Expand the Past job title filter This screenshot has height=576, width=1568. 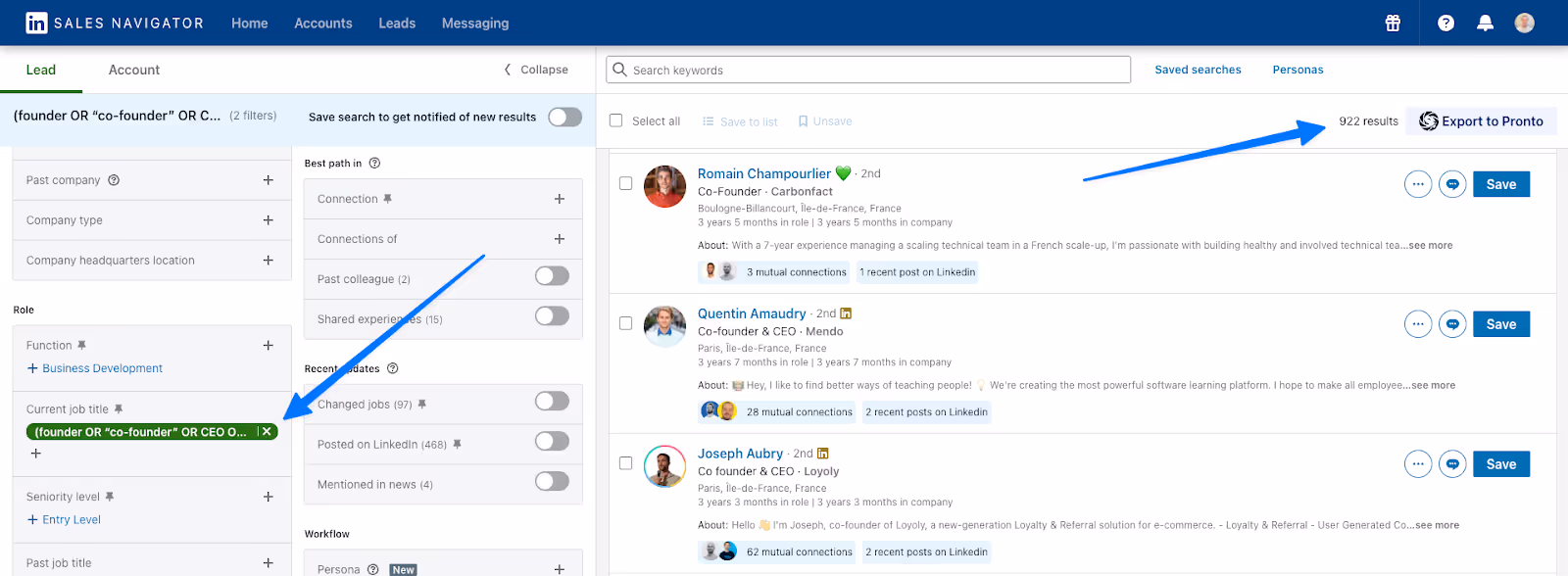coord(269,563)
